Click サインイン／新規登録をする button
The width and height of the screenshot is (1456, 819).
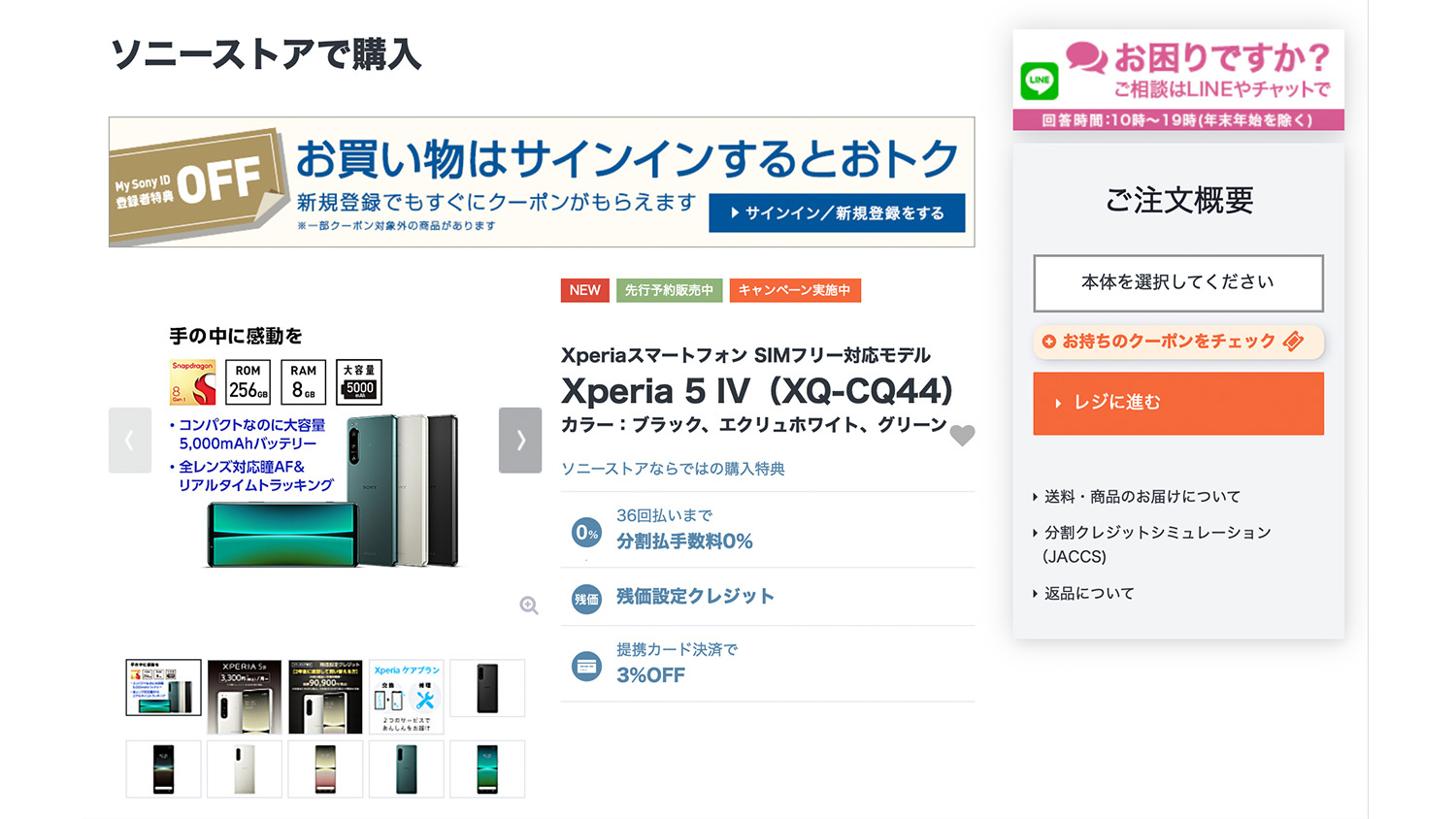837,213
